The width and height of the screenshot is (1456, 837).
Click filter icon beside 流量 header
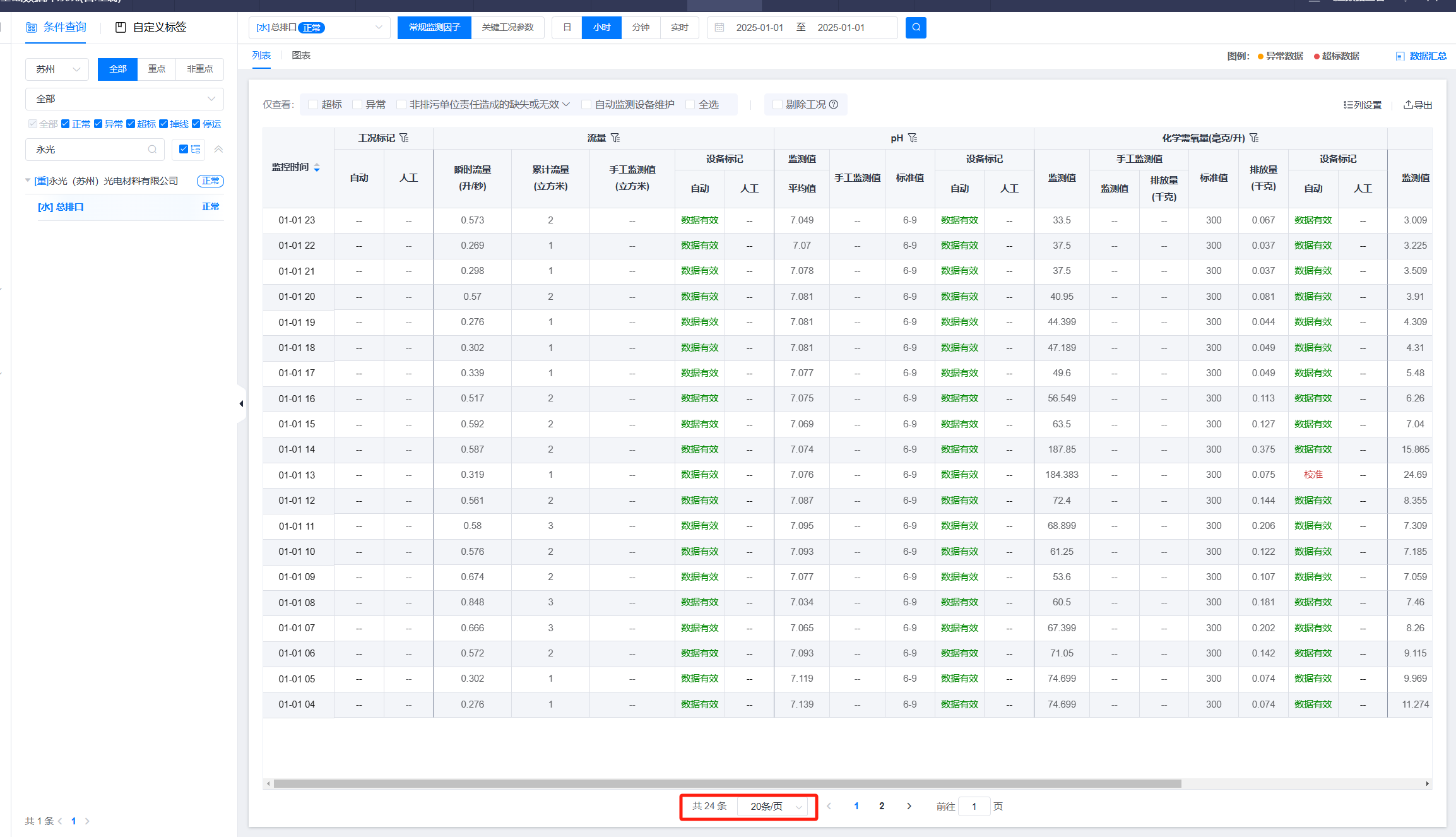coord(615,138)
